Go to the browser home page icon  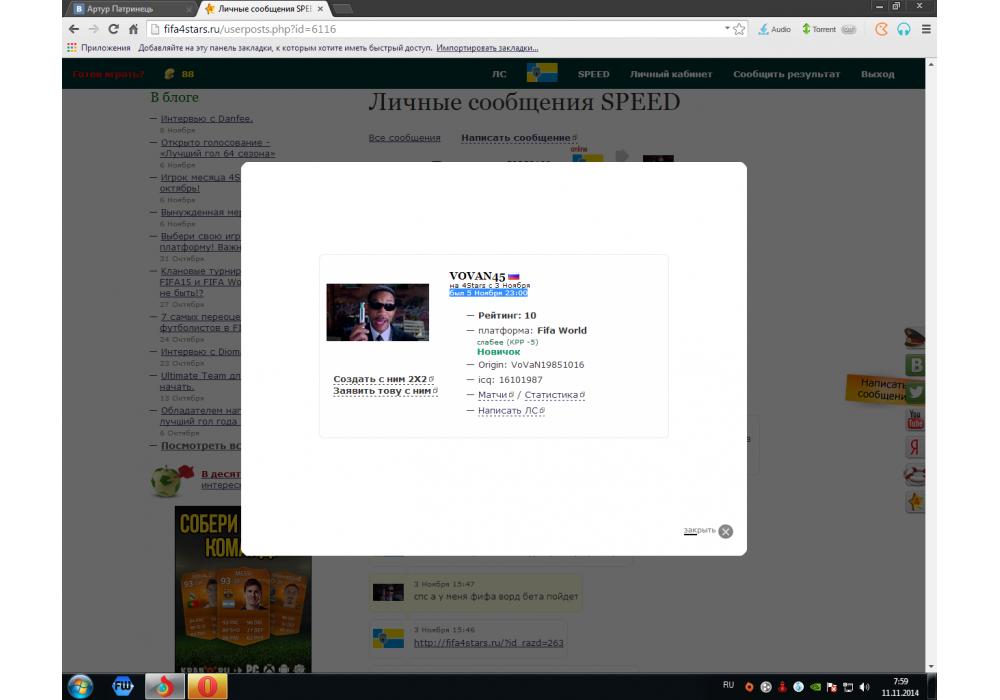pyautogui.click(x=133, y=29)
